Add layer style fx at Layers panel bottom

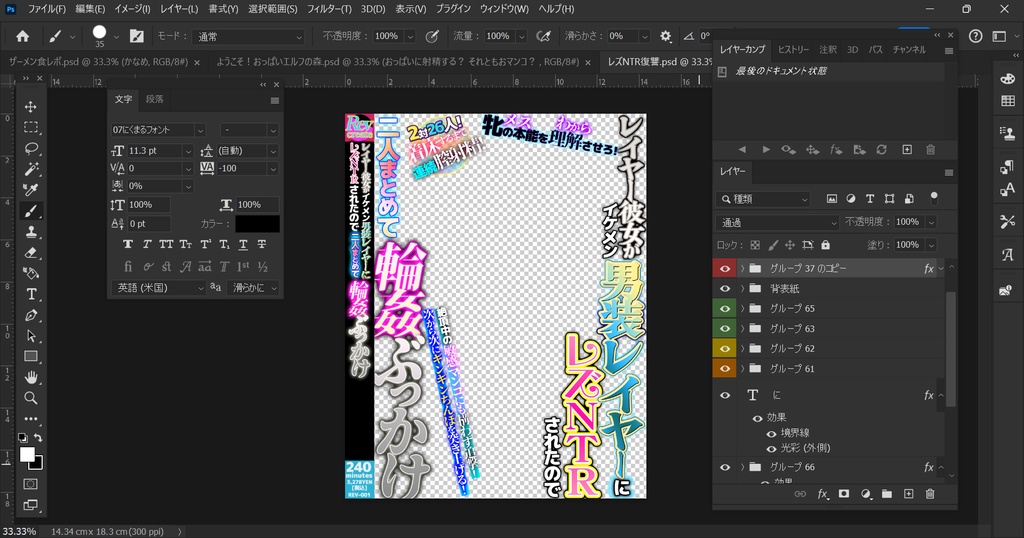click(x=823, y=494)
